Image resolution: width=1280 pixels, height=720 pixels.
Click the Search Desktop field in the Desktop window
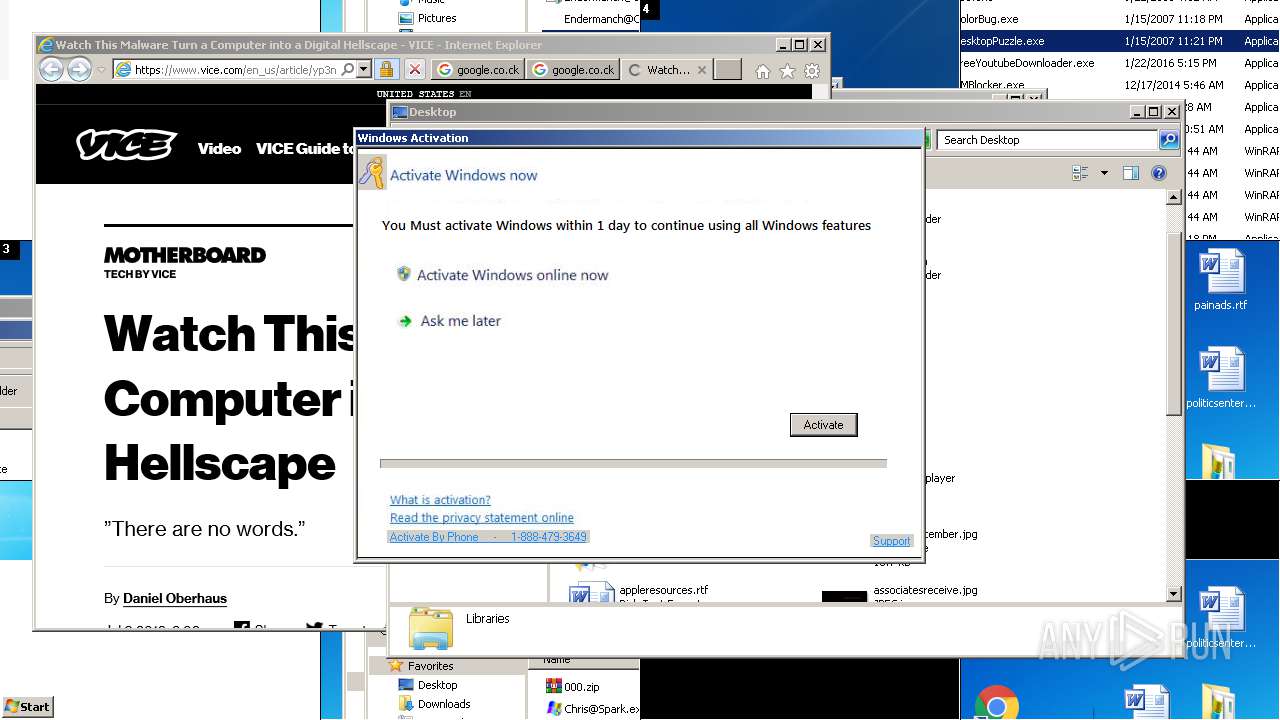(1048, 140)
